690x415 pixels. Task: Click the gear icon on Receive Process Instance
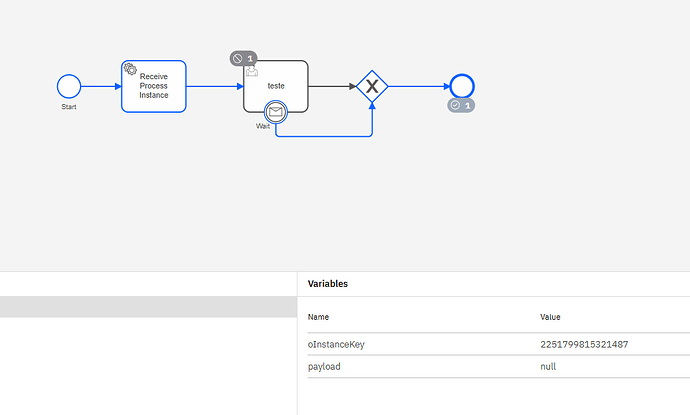pos(130,68)
